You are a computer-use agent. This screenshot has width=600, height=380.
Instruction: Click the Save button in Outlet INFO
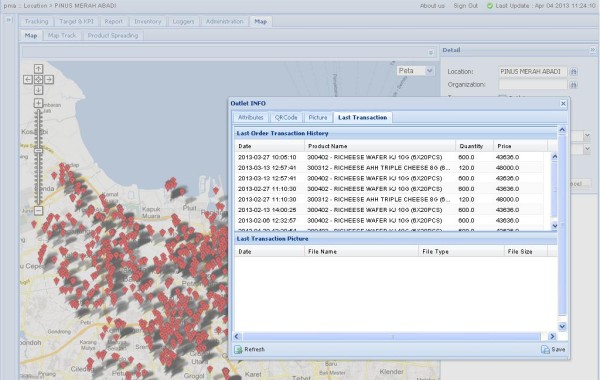(553, 349)
